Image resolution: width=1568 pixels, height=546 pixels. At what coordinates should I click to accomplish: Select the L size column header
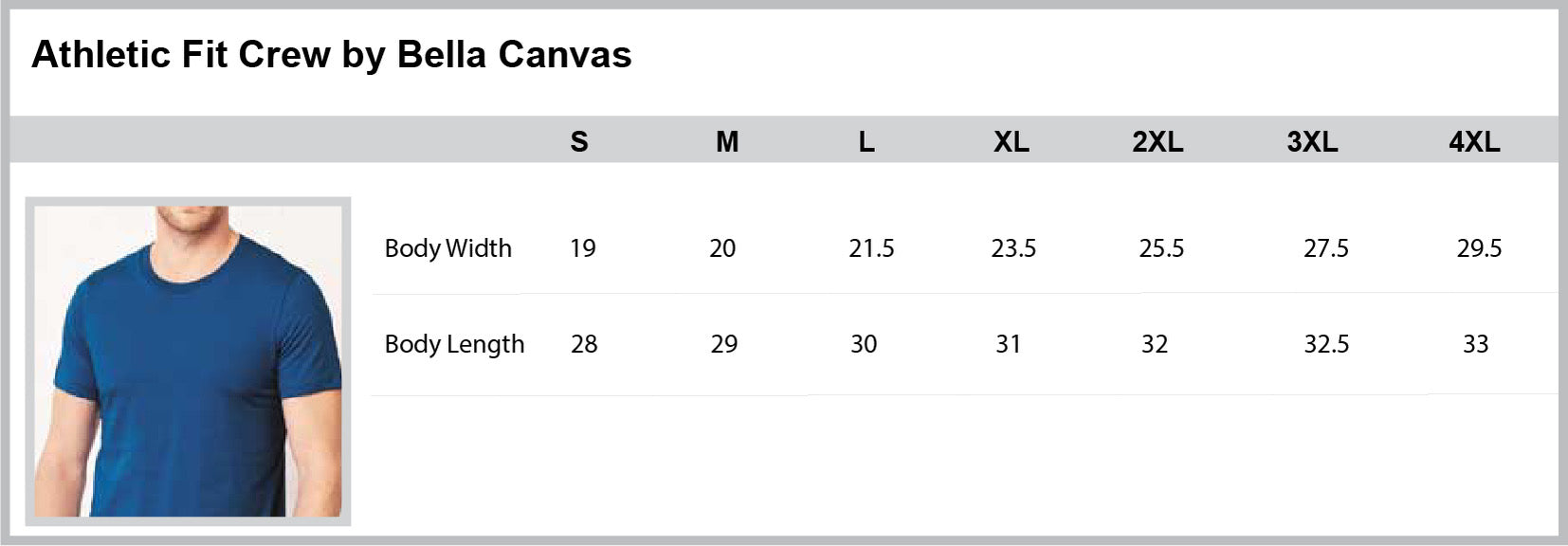(x=866, y=142)
